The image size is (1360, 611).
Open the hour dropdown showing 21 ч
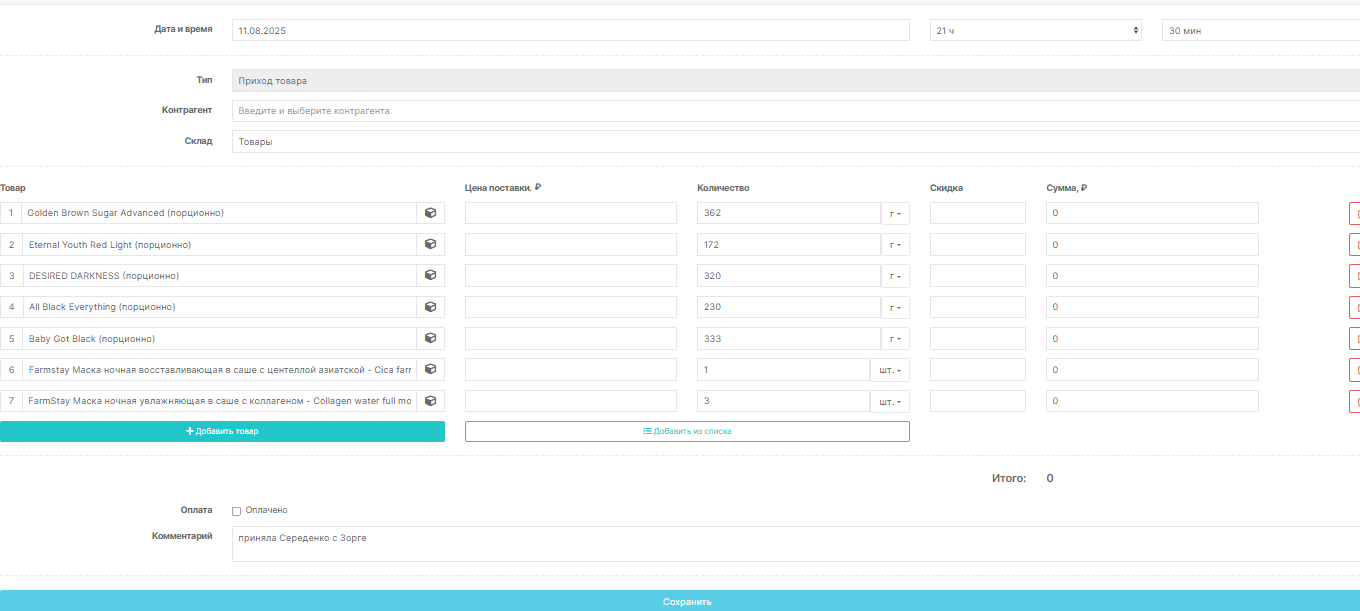[1036, 31]
